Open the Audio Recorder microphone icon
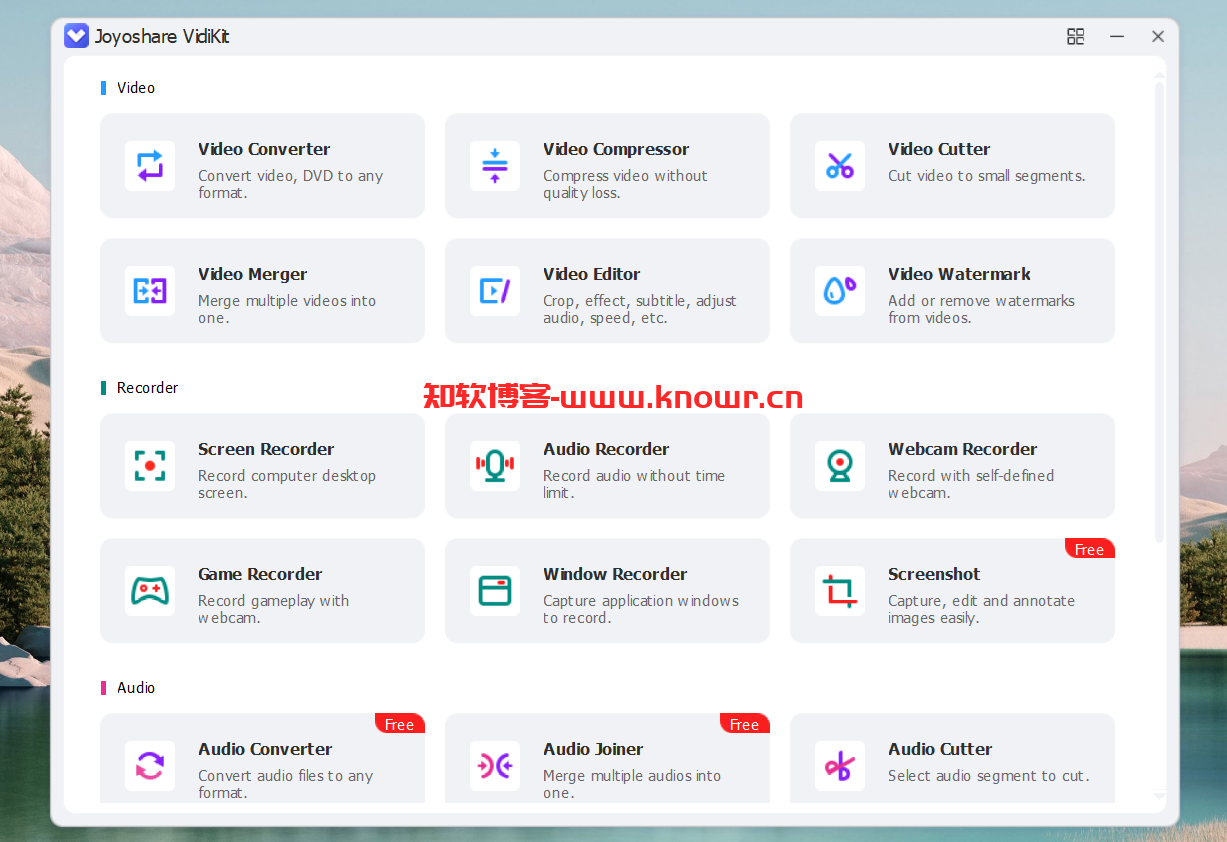Image resolution: width=1227 pixels, height=842 pixels. click(x=495, y=466)
